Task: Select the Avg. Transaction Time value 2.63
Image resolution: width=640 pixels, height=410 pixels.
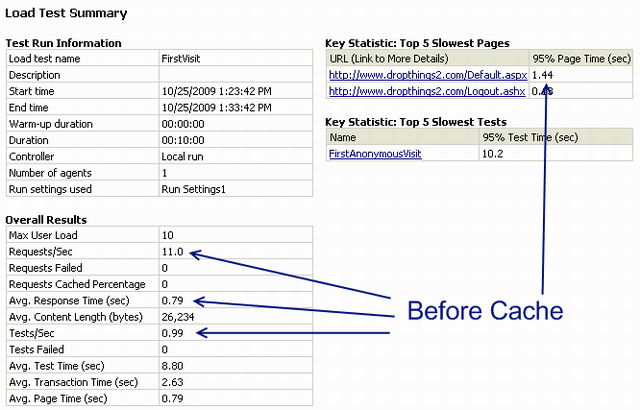Action: click(172, 382)
